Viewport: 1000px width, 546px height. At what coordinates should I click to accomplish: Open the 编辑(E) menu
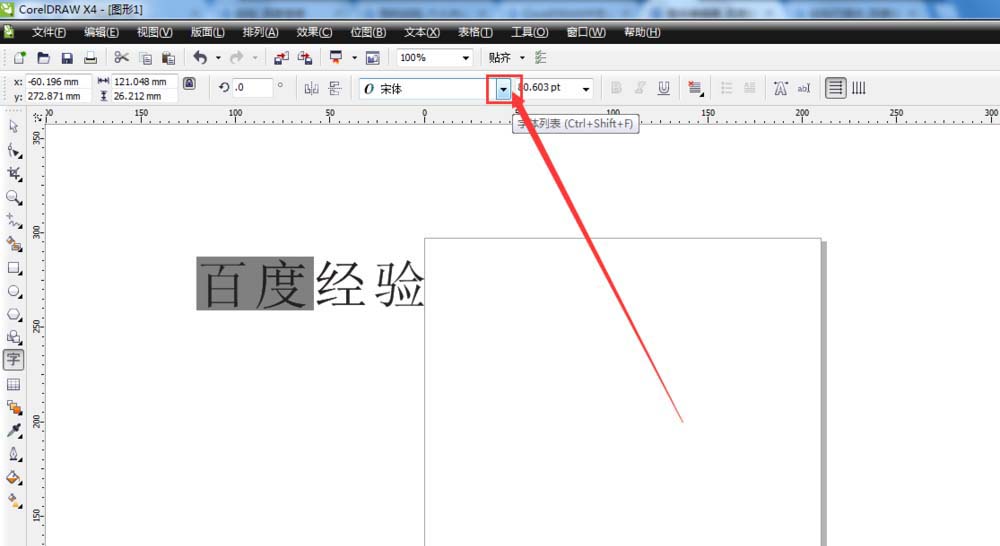pos(101,32)
